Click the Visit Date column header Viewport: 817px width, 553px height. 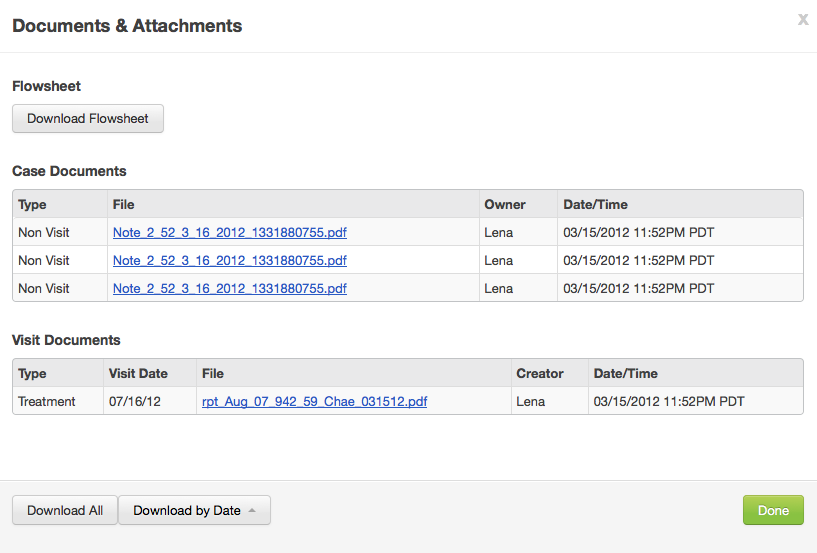(138, 373)
